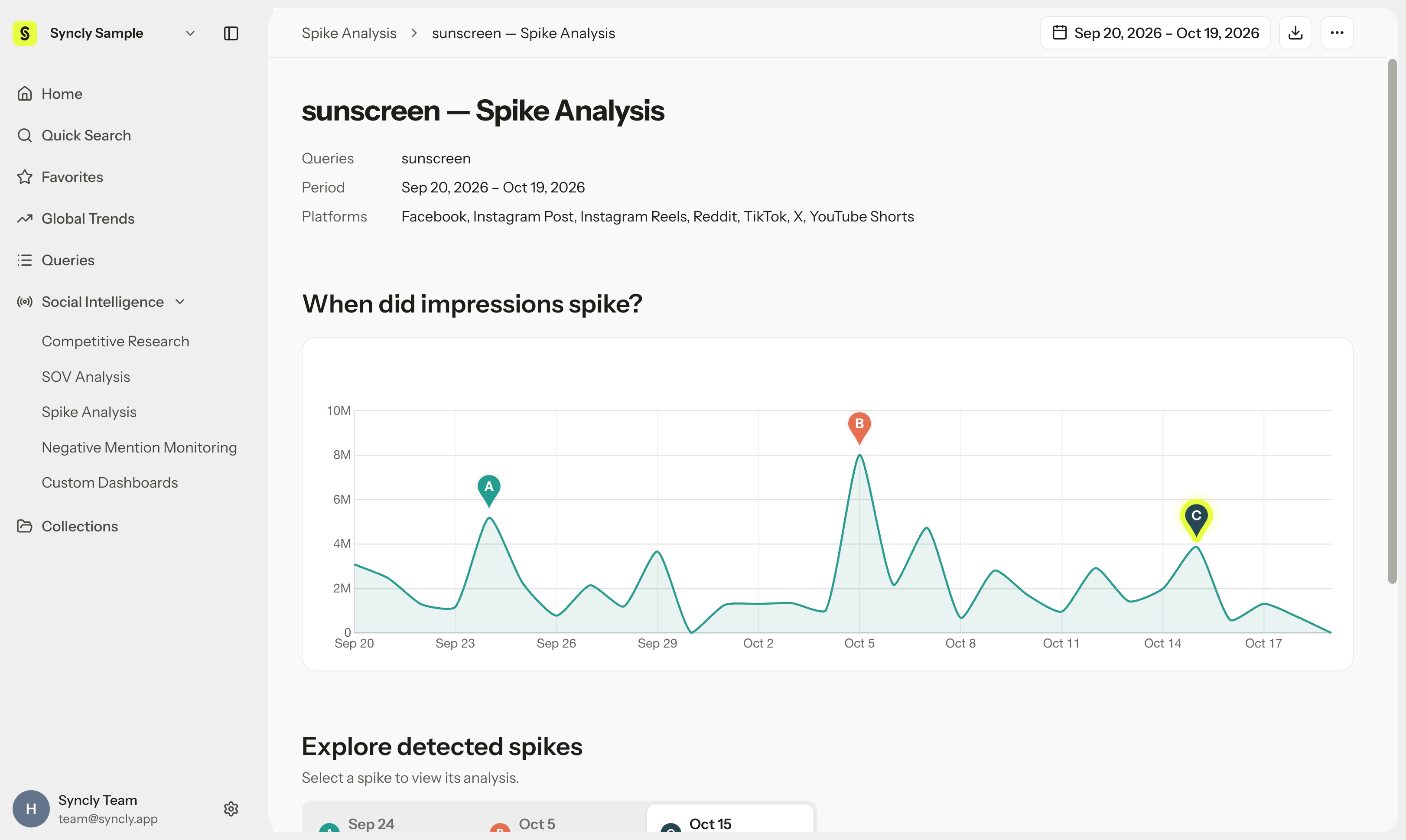The width and height of the screenshot is (1406, 840).
Task: Click the download export icon
Action: pyautogui.click(x=1295, y=33)
